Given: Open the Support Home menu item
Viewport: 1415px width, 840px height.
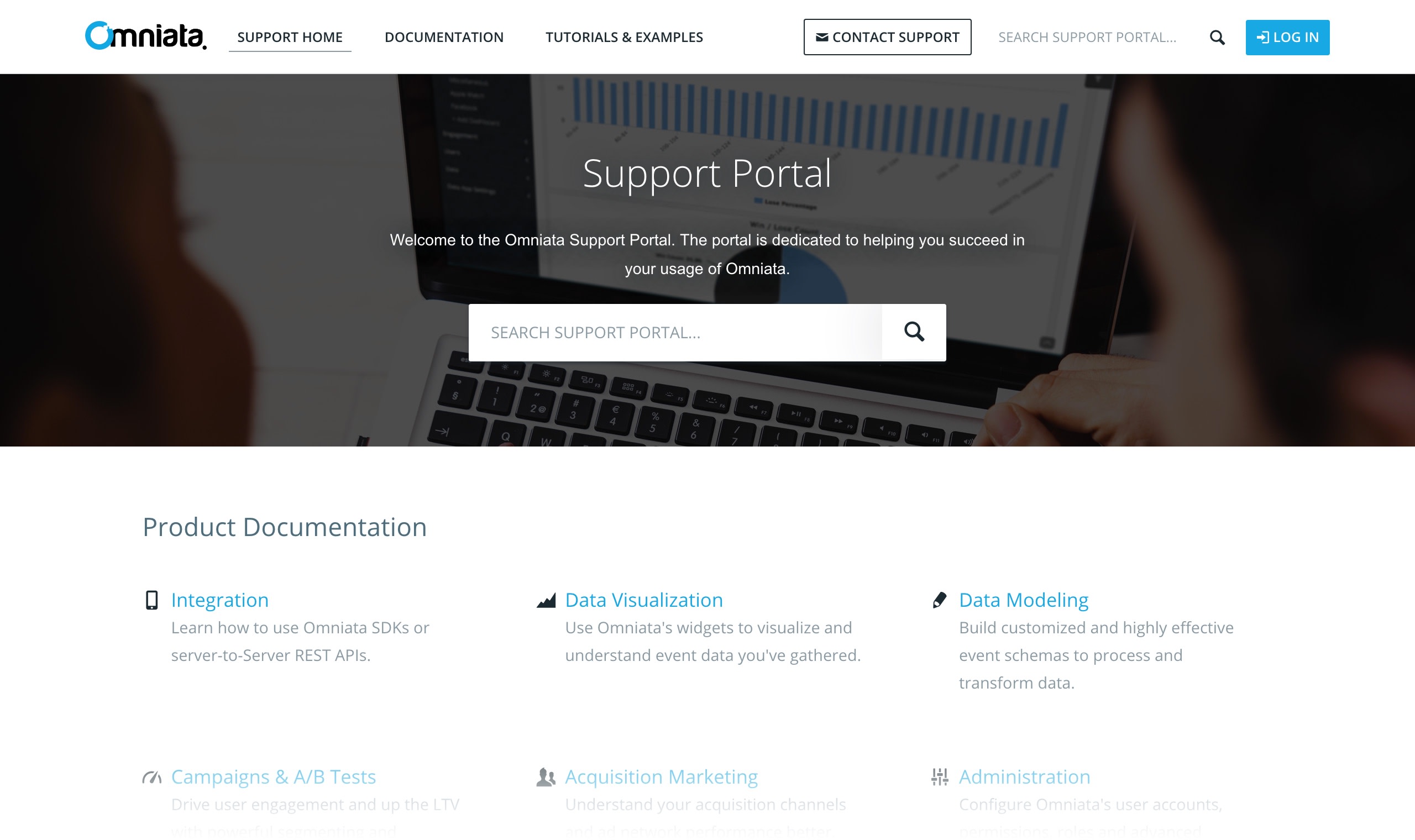Looking at the screenshot, I should click(x=290, y=36).
